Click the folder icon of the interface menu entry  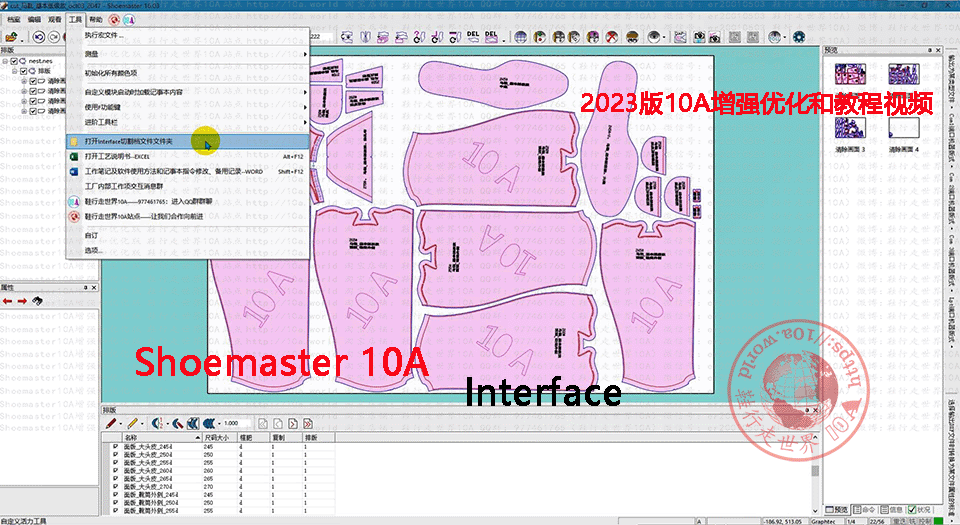click(x=74, y=141)
